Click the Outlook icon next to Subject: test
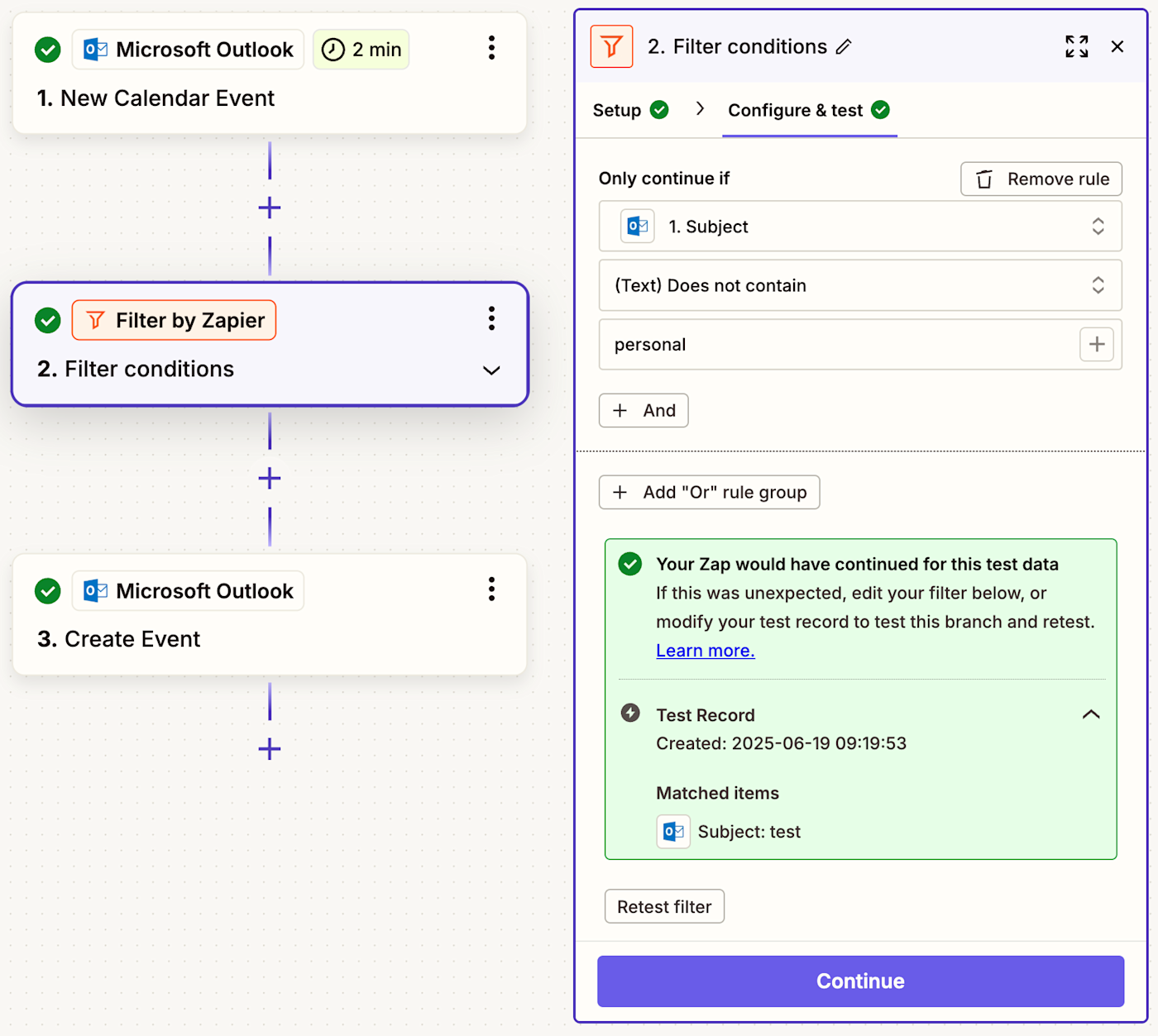 click(673, 832)
